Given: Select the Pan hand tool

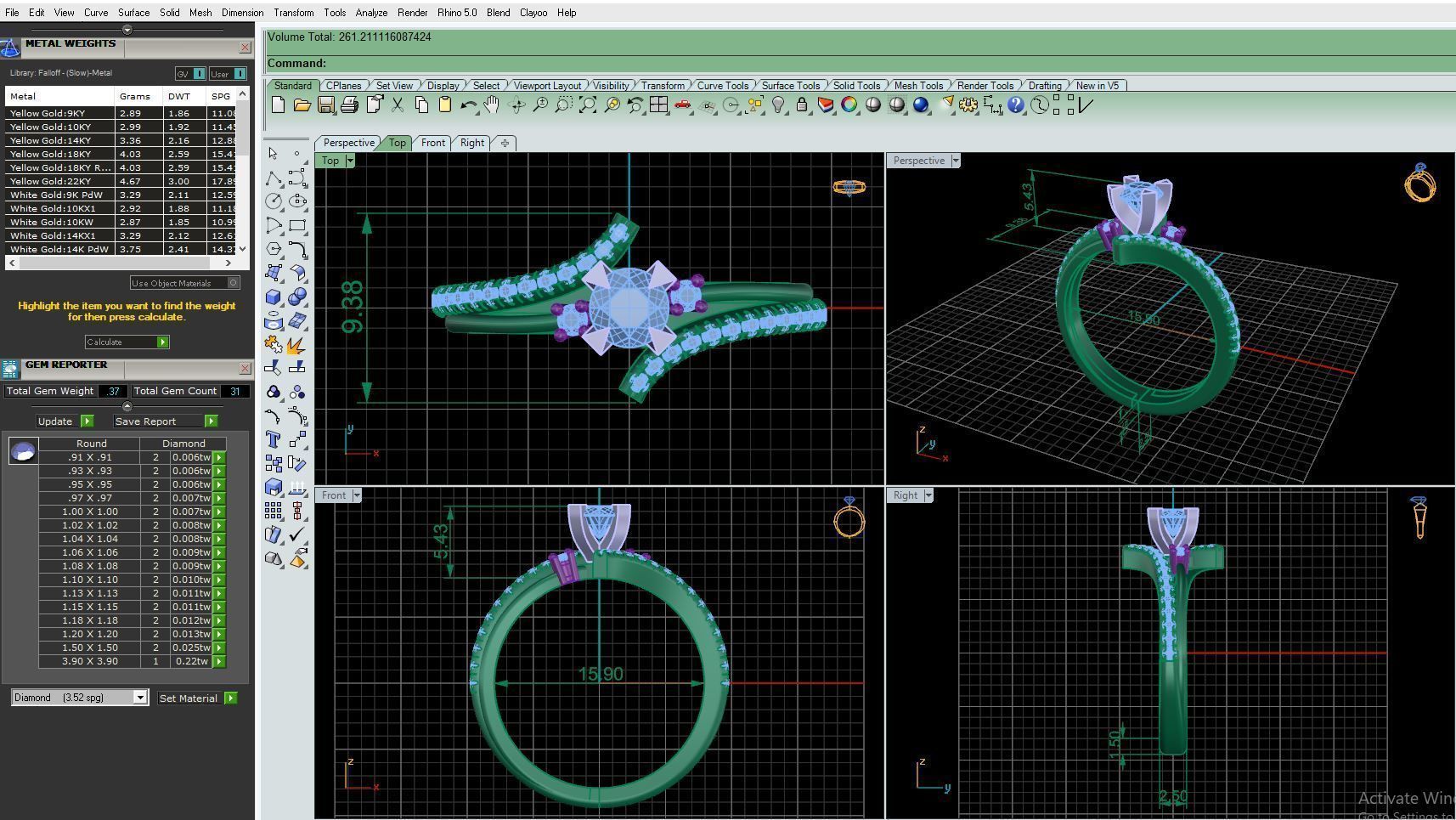Looking at the screenshot, I should tap(492, 105).
